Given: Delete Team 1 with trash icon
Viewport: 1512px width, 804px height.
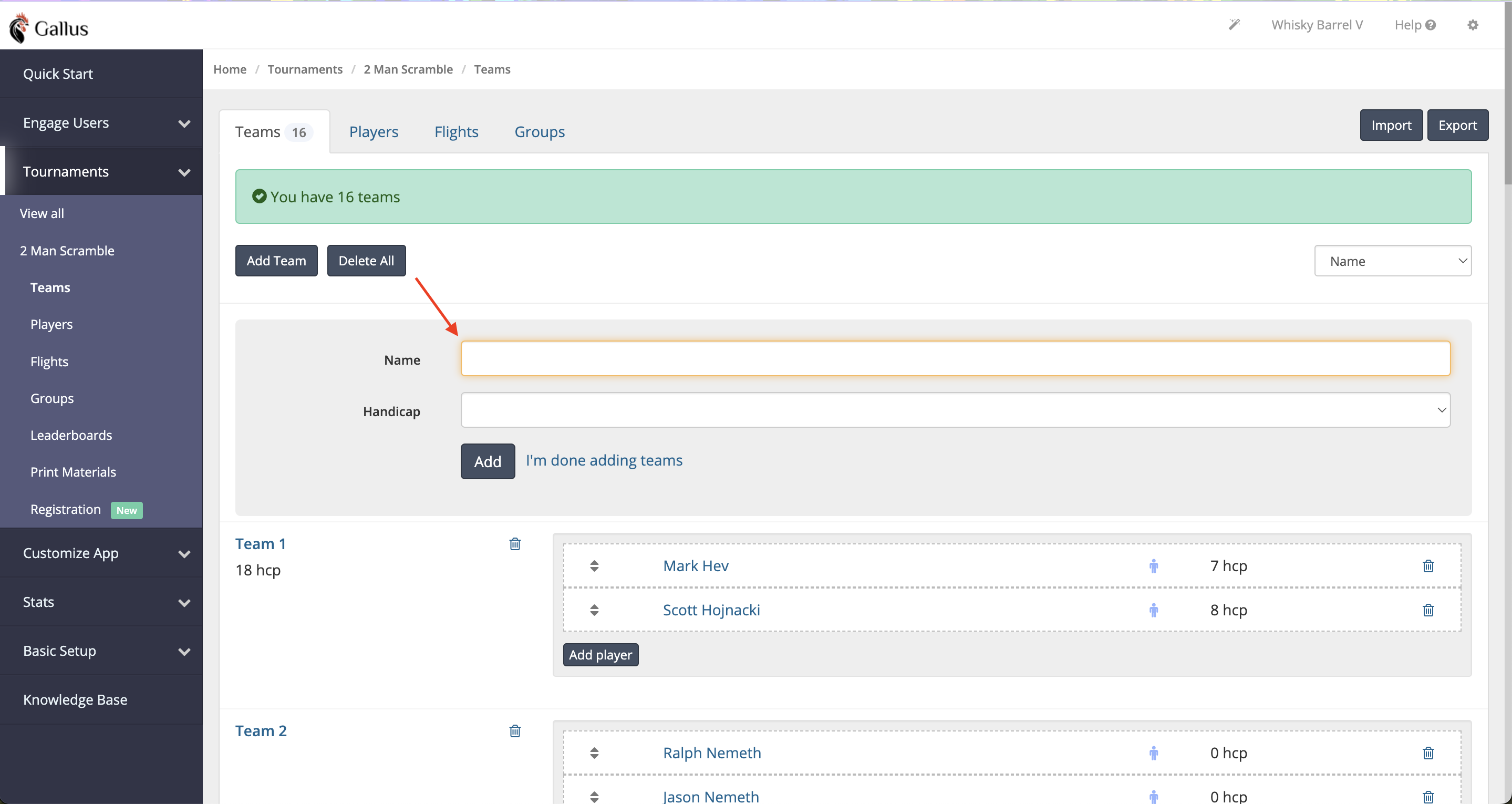Looking at the screenshot, I should click(x=515, y=544).
